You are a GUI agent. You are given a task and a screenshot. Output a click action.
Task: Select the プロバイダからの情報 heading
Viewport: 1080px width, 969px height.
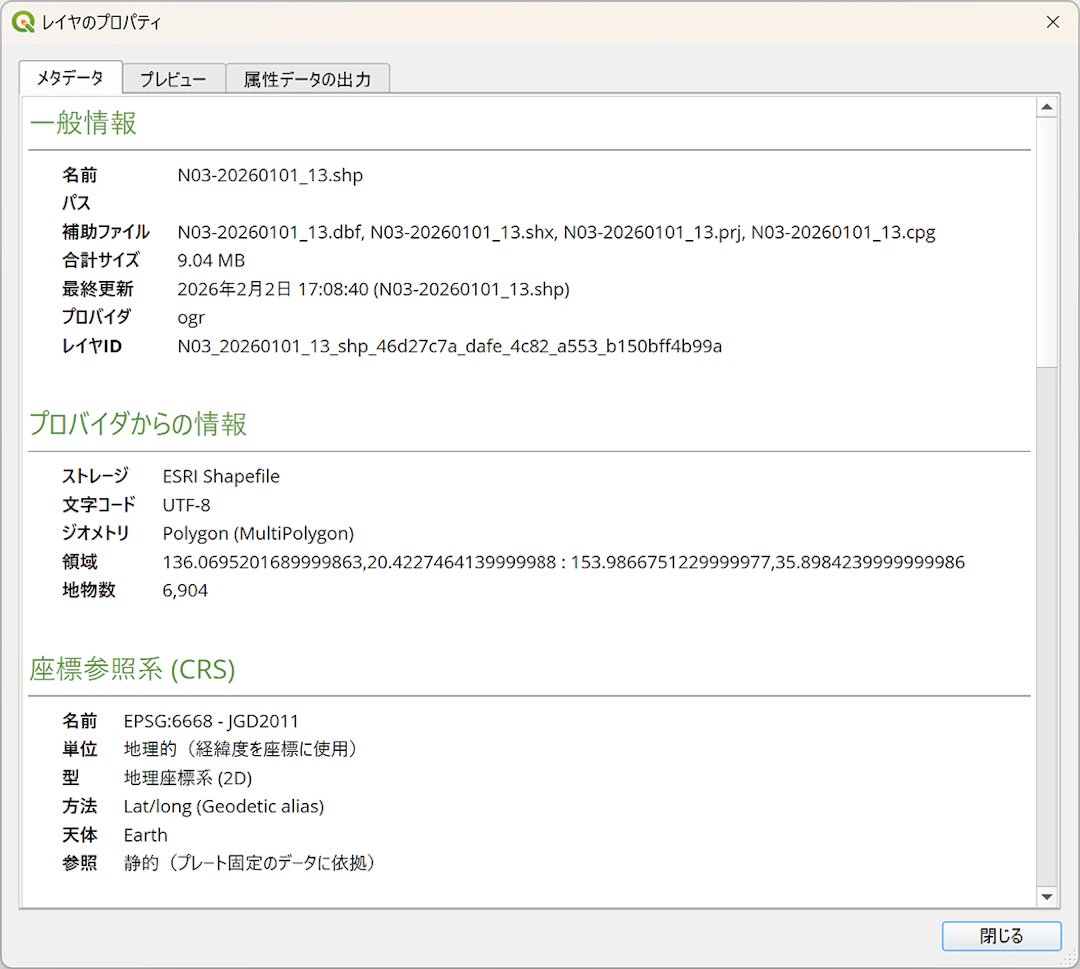[x=138, y=424]
